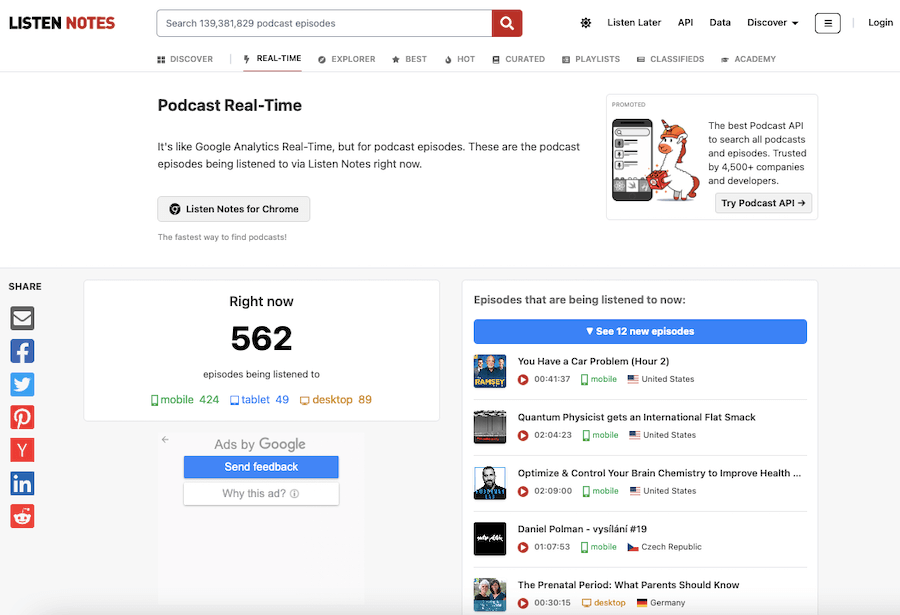
Task: Switch to the Explorer tab
Action: click(346, 59)
